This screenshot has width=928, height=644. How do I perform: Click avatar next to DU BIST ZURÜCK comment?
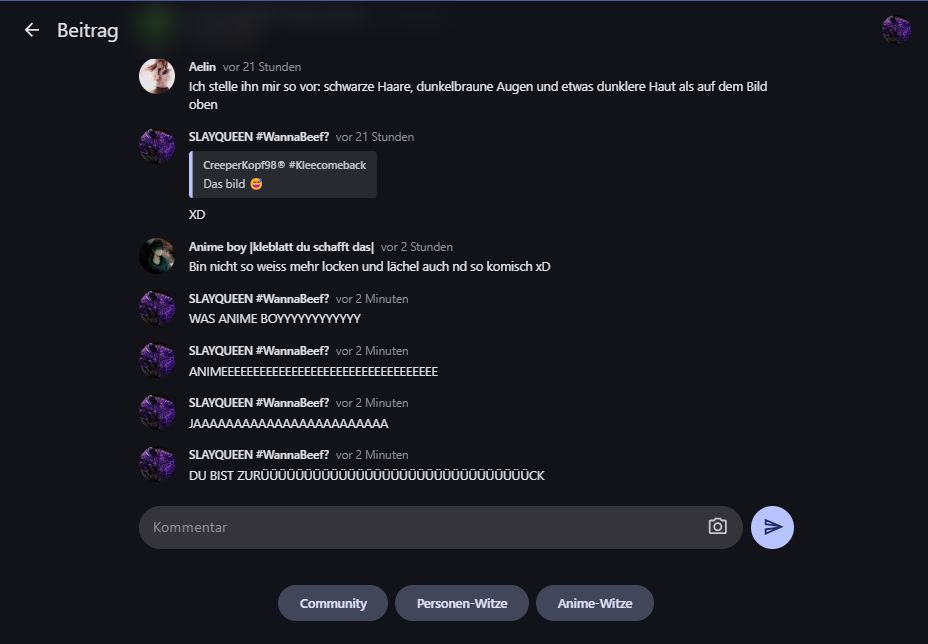click(157, 464)
